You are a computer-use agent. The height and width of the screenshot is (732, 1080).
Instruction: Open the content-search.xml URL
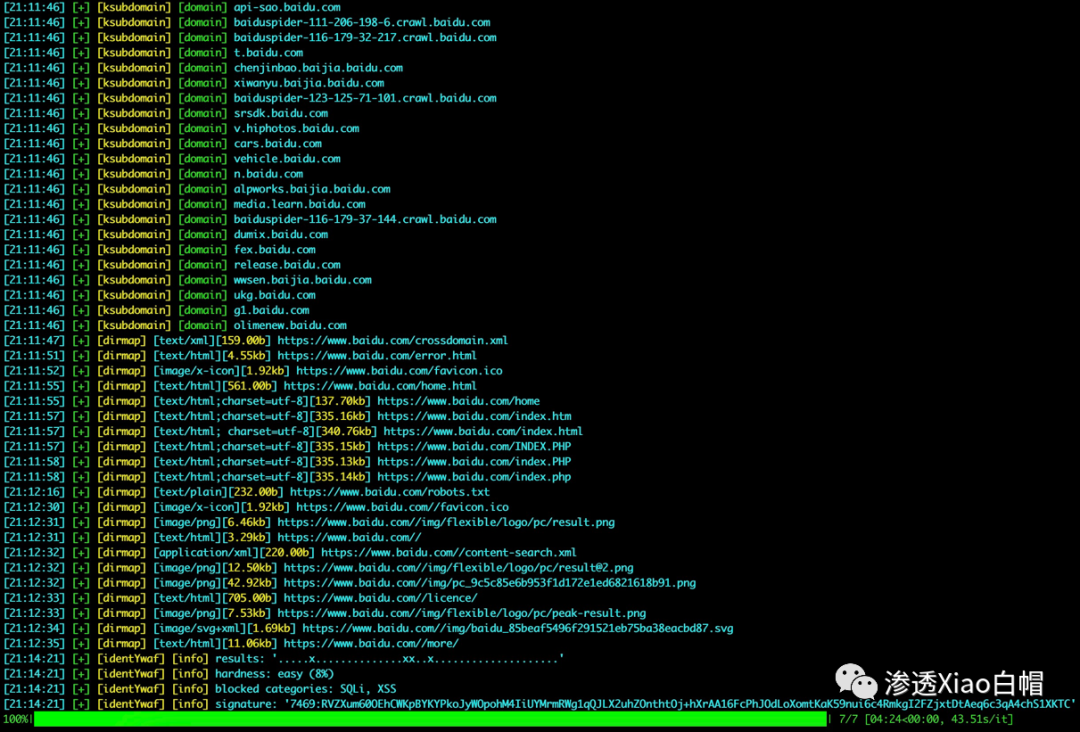(448, 552)
